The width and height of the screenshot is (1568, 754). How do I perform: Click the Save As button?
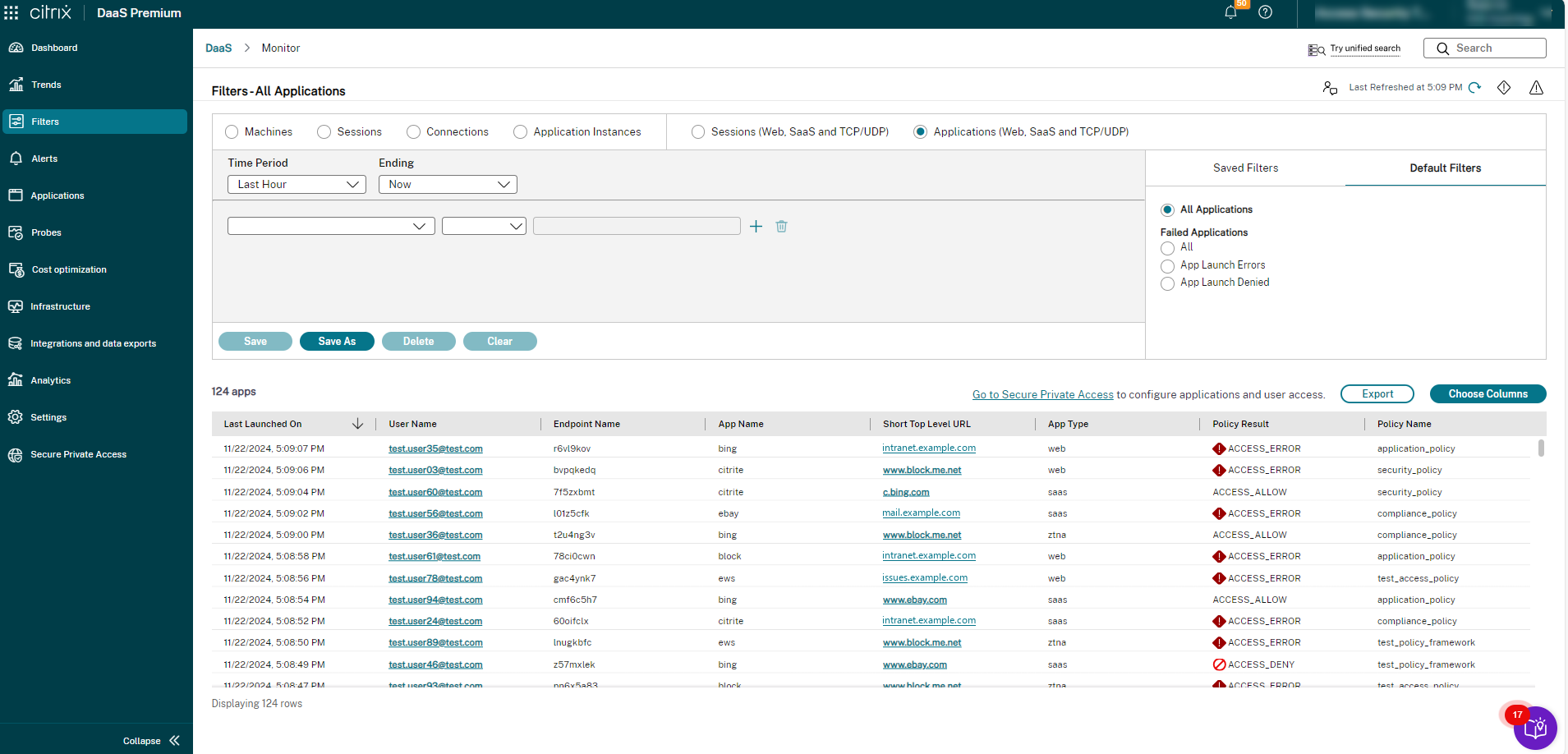[x=337, y=341]
